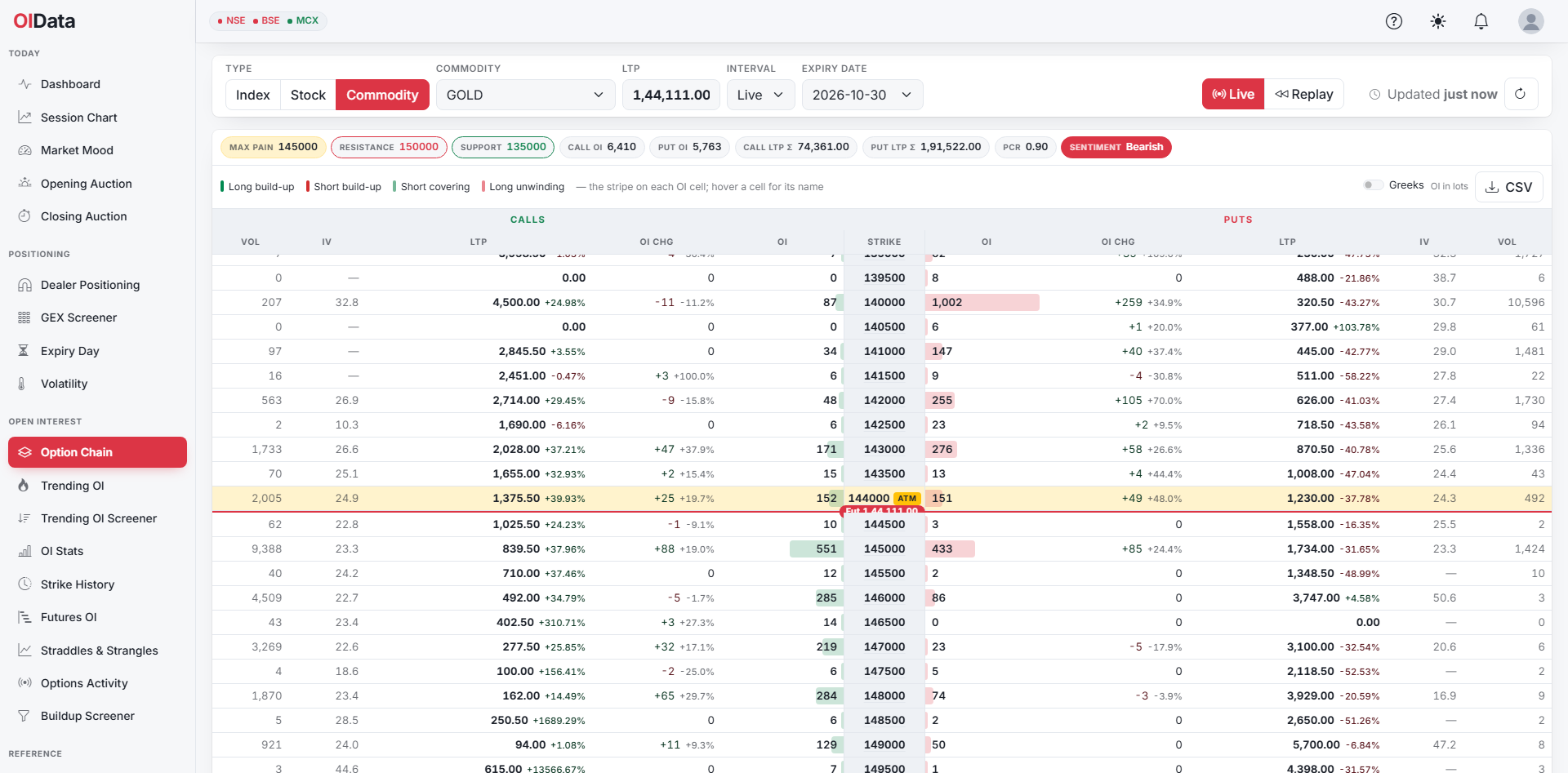Select the Stock type option
Screen dimensions: 1568x773
308,95
